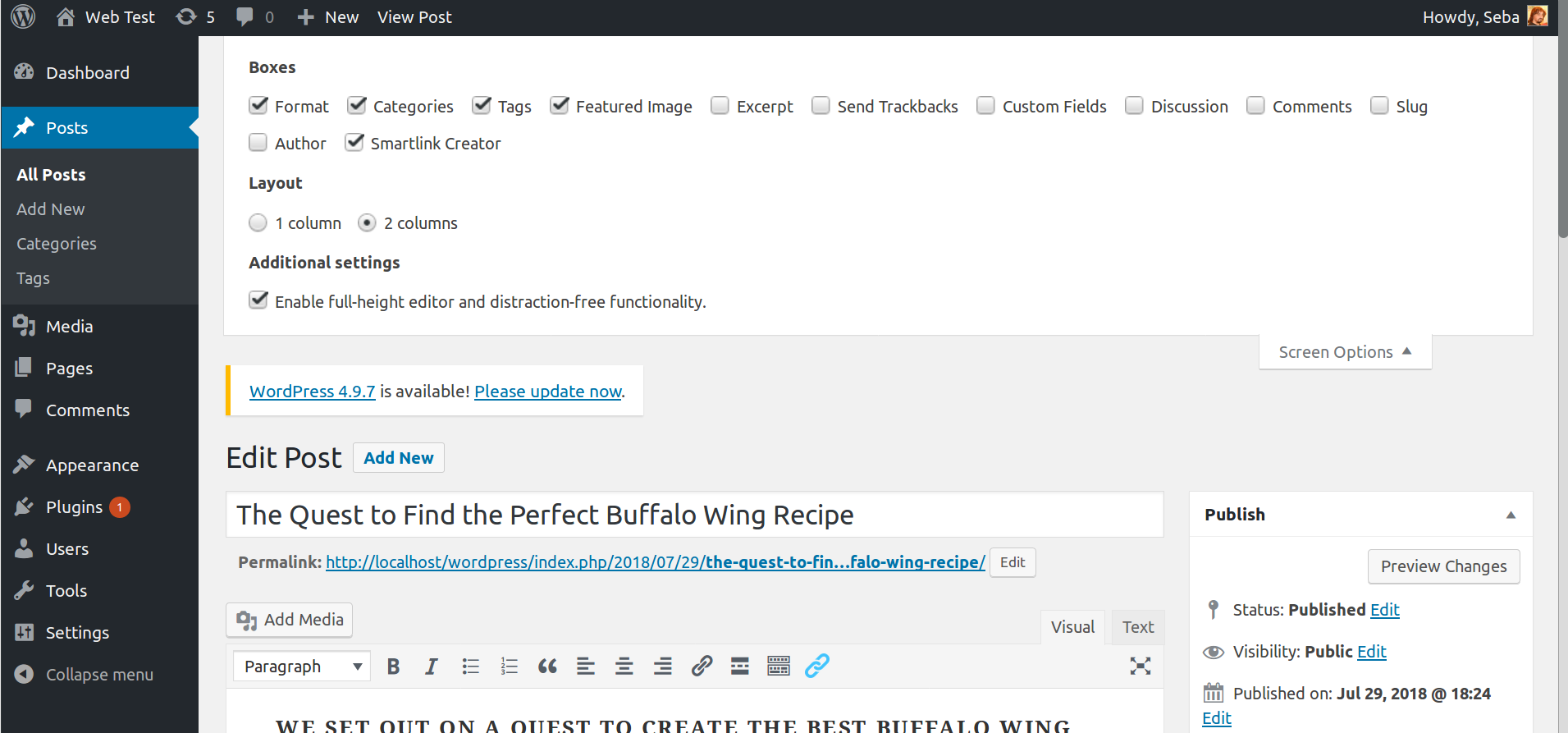The width and height of the screenshot is (1568, 733).
Task: Uncheck the Tags box option
Action: 482,106
